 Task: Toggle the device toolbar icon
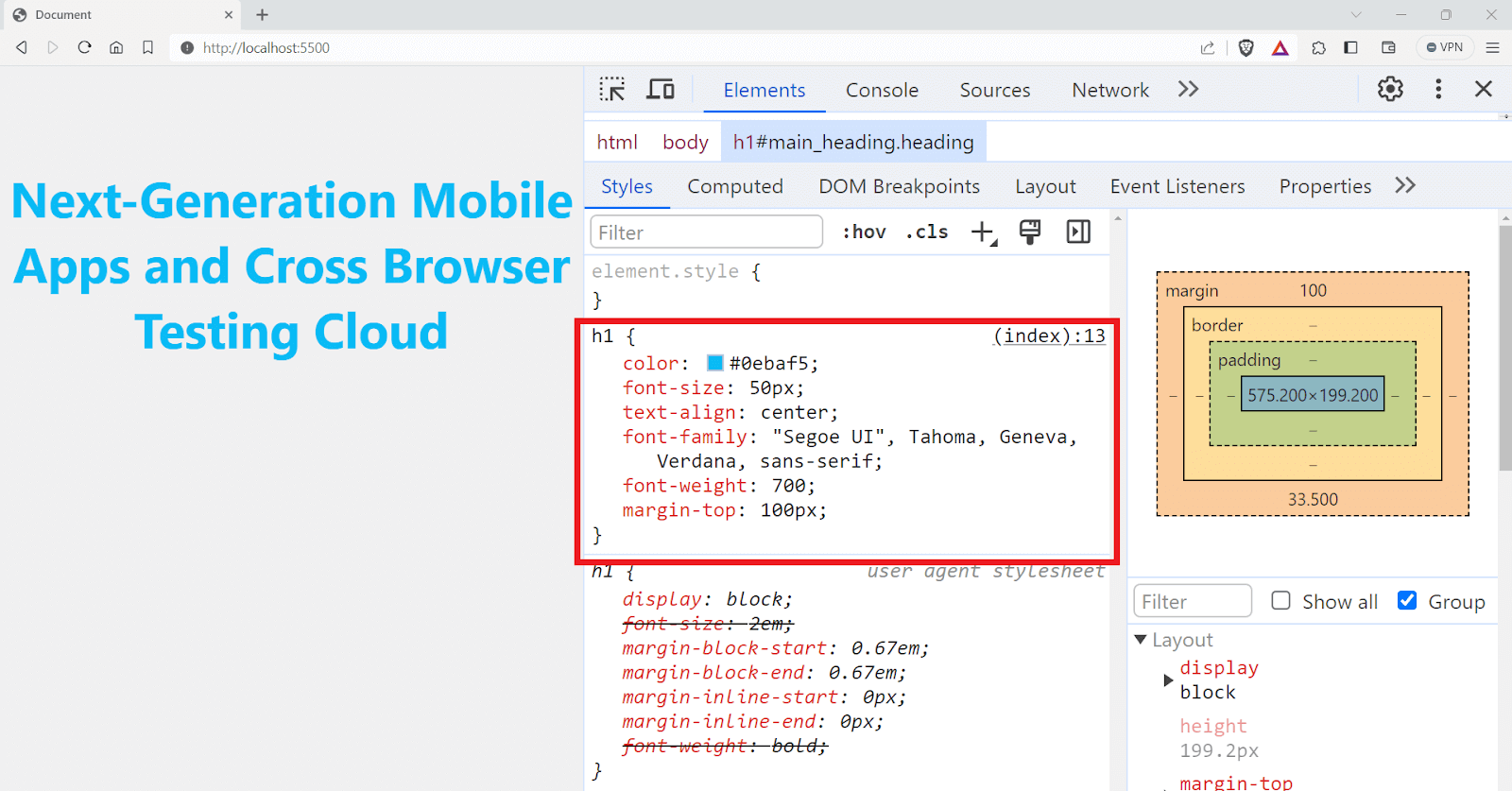click(661, 90)
